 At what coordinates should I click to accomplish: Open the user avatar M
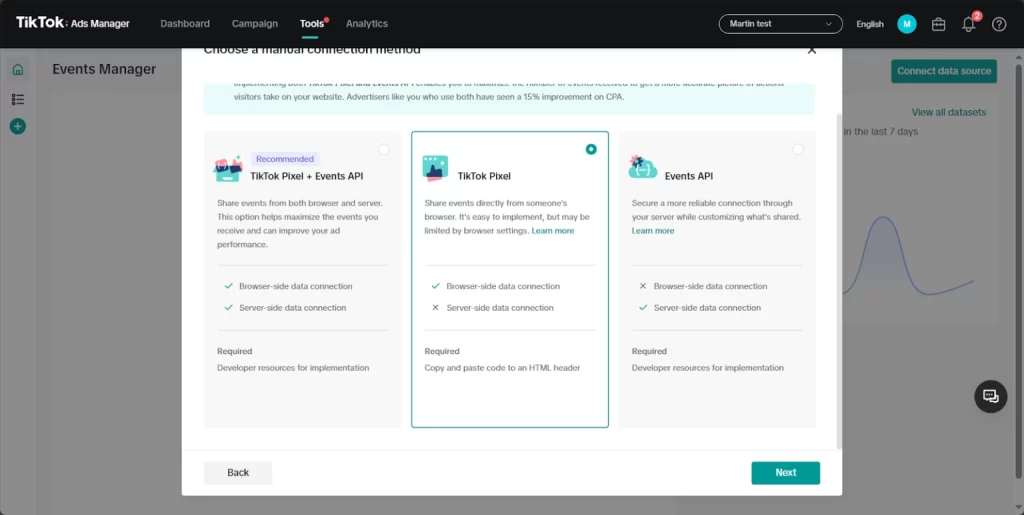pyautogui.click(x=906, y=24)
